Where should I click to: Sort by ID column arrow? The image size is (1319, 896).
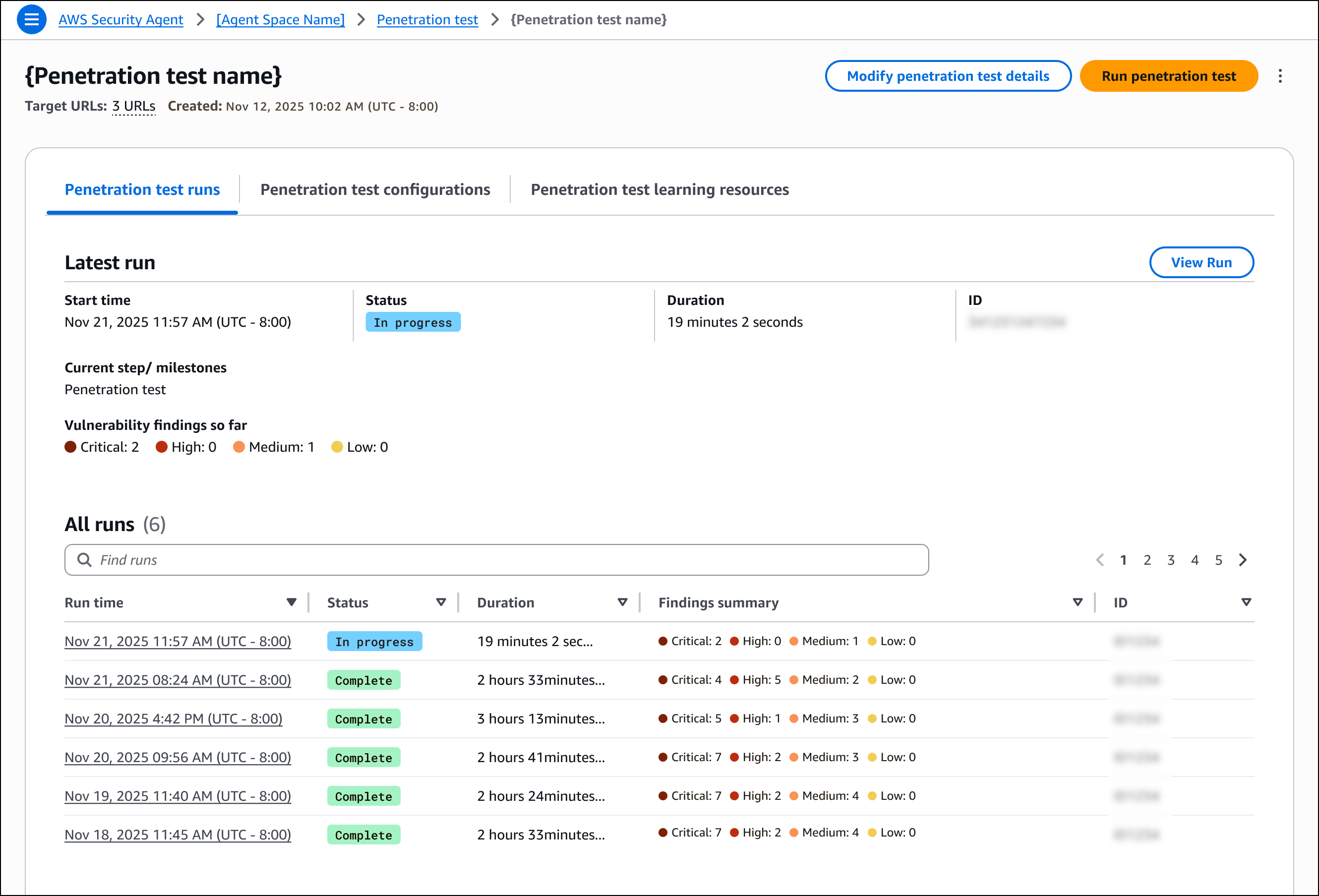(1246, 602)
